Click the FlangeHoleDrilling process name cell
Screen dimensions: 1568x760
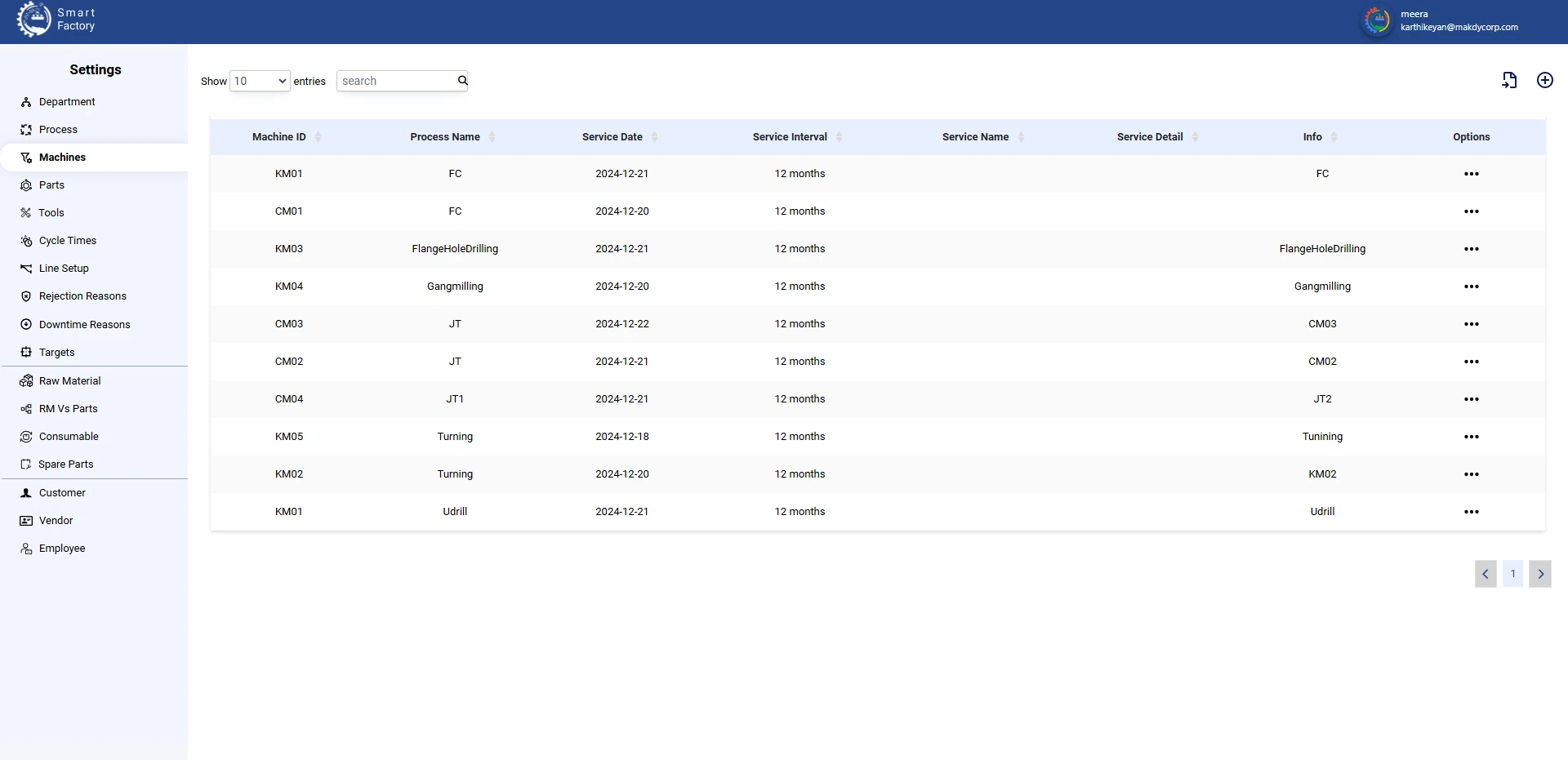point(455,249)
